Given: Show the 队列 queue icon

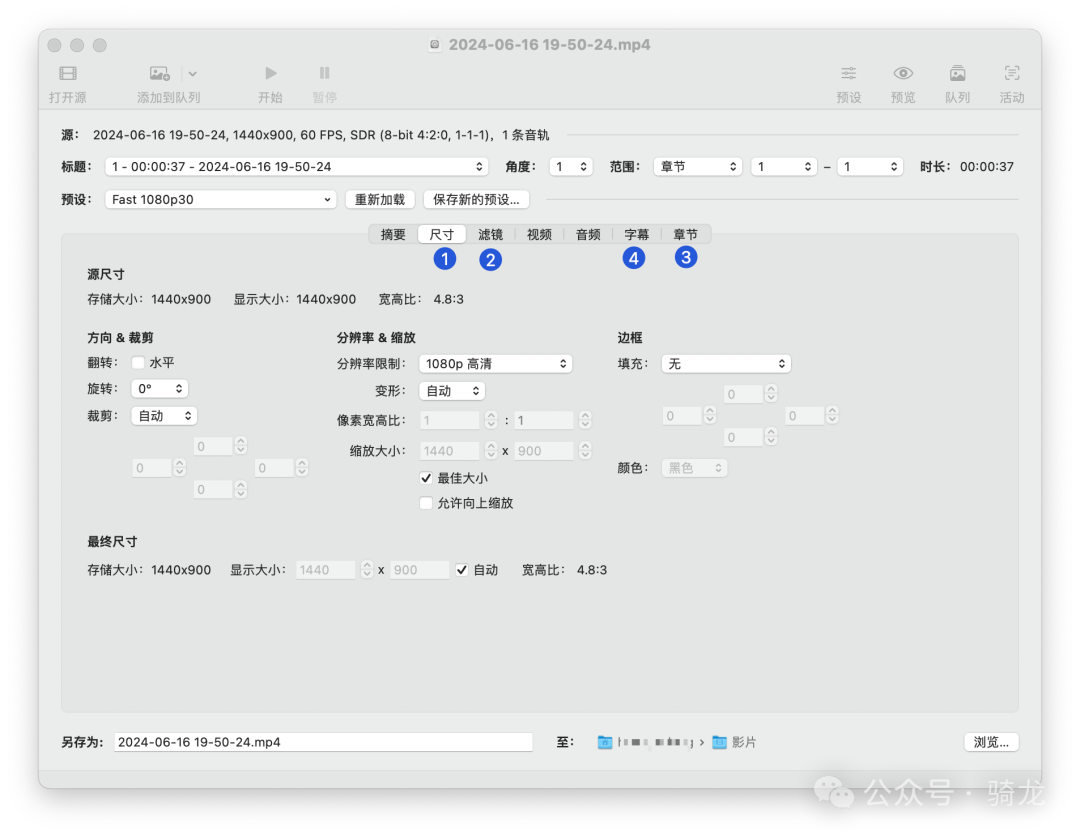Looking at the screenshot, I should point(957,73).
